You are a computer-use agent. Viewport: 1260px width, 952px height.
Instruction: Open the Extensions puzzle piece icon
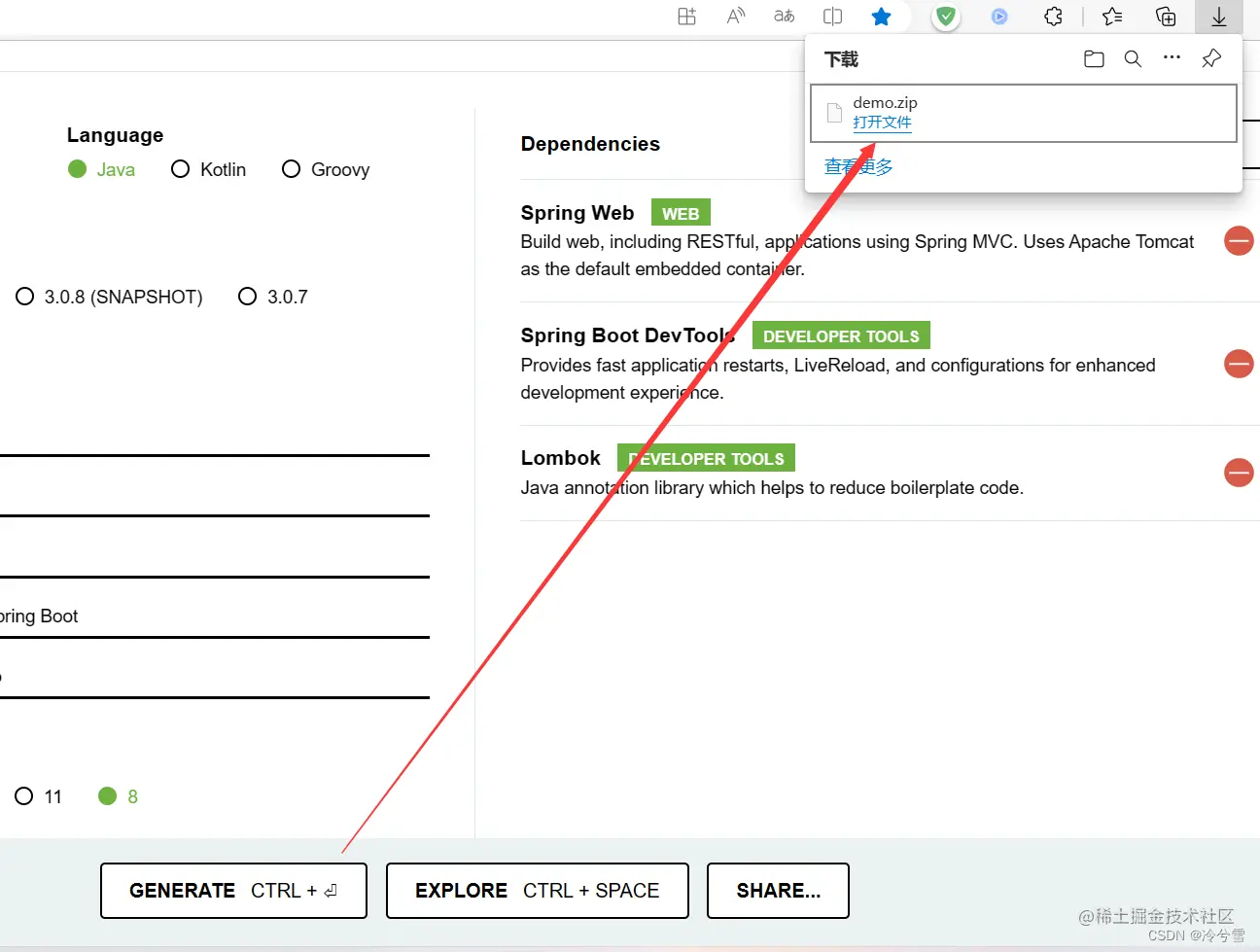(1053, 17)
